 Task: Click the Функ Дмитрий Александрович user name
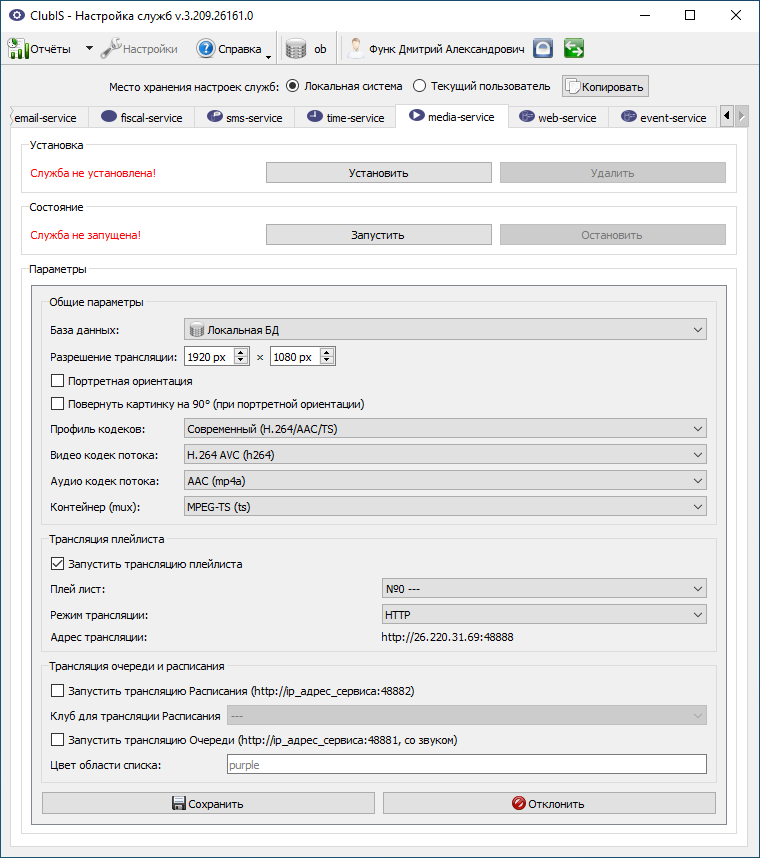(446, 49)
